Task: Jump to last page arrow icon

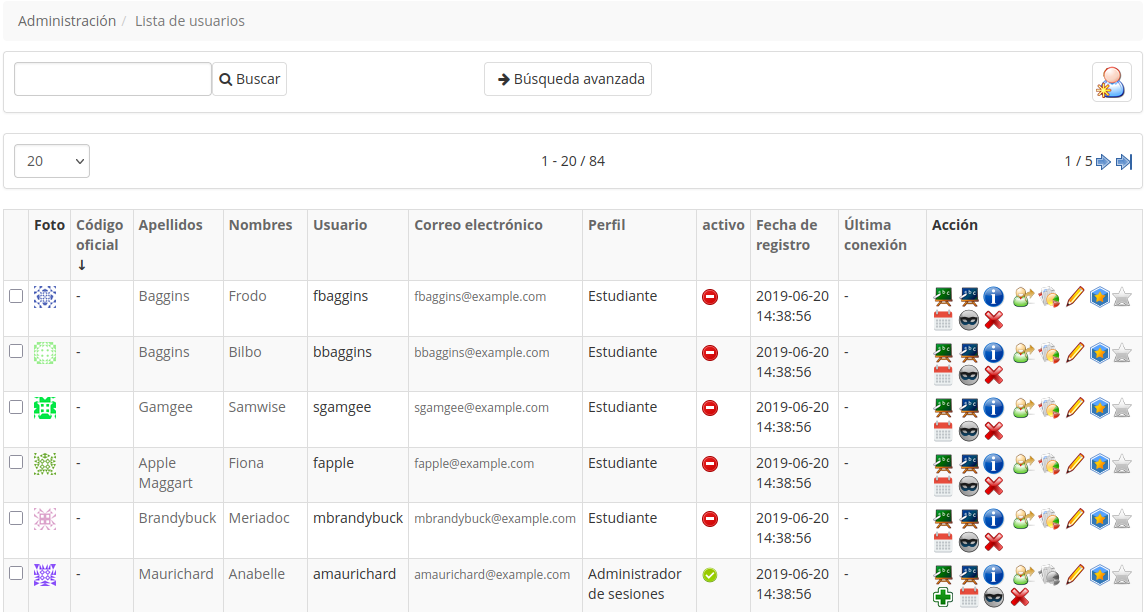Action: click(x=1124, y=162)
